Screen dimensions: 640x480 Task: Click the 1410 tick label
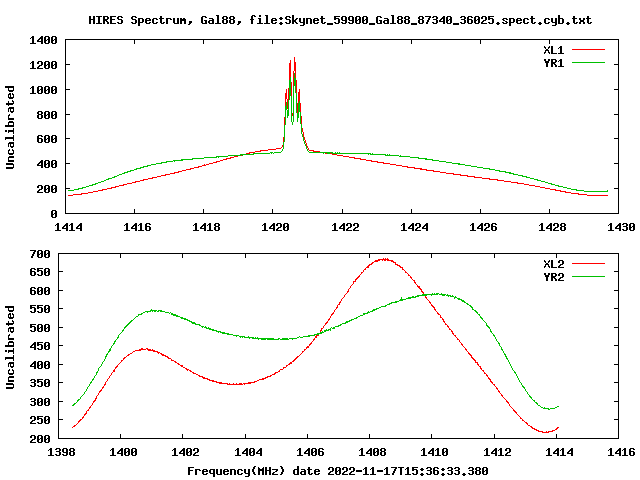tap(434, 452)
